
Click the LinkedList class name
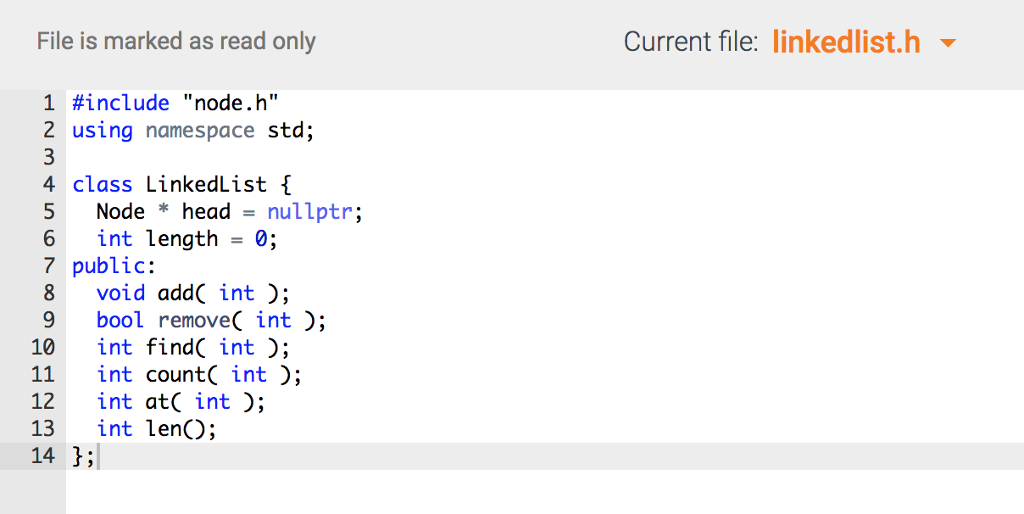coord(206,185)
